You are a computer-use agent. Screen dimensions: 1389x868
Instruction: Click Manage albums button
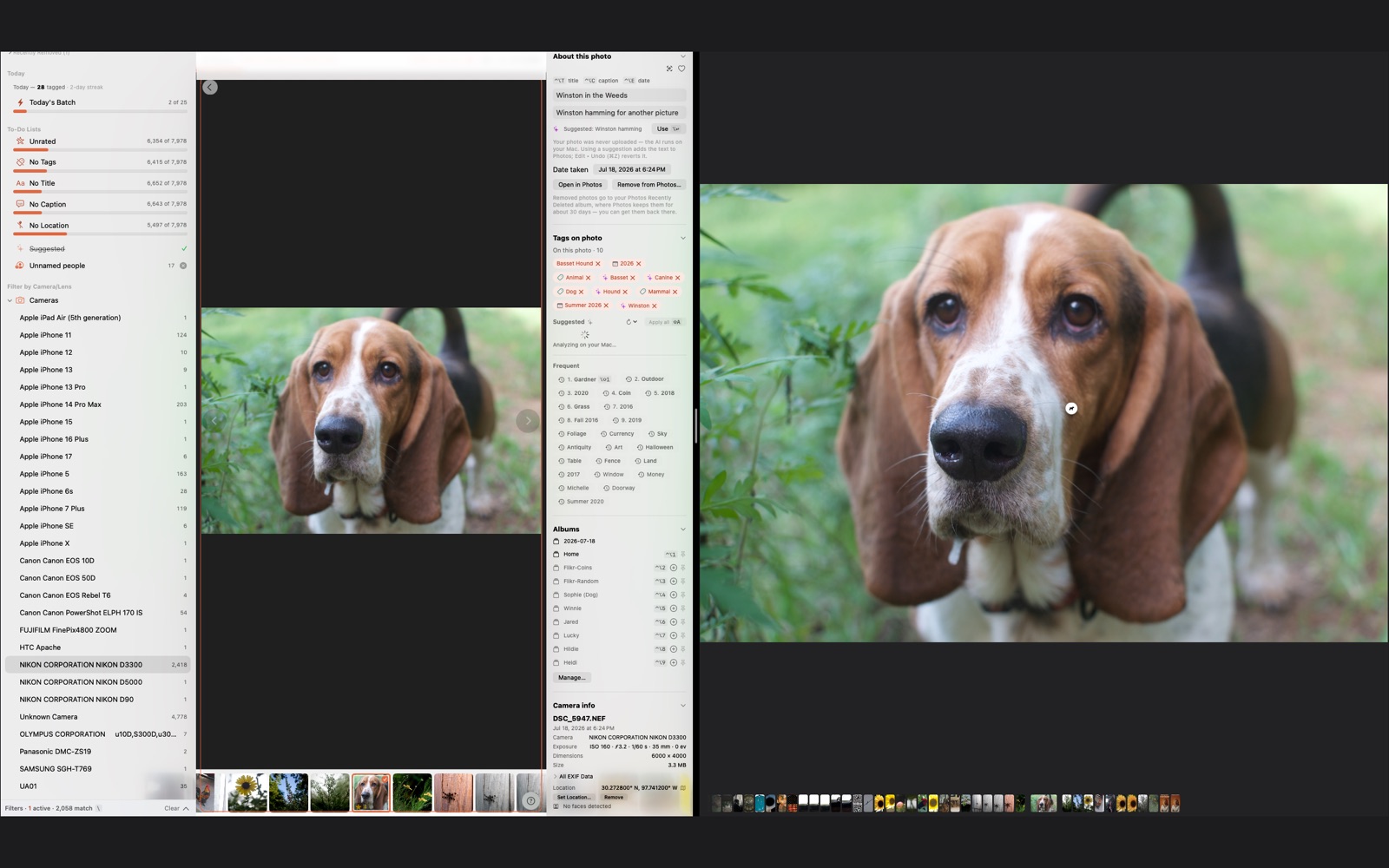pos(571,678)
